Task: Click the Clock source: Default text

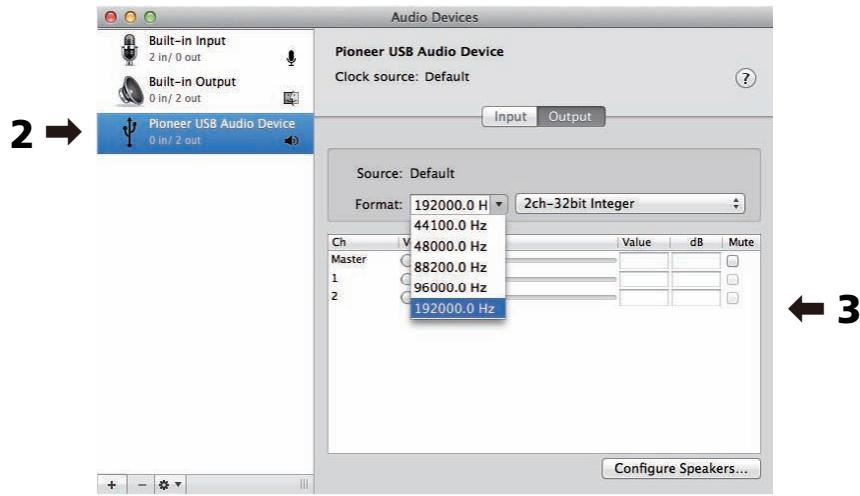Action: tap(402, 77)
